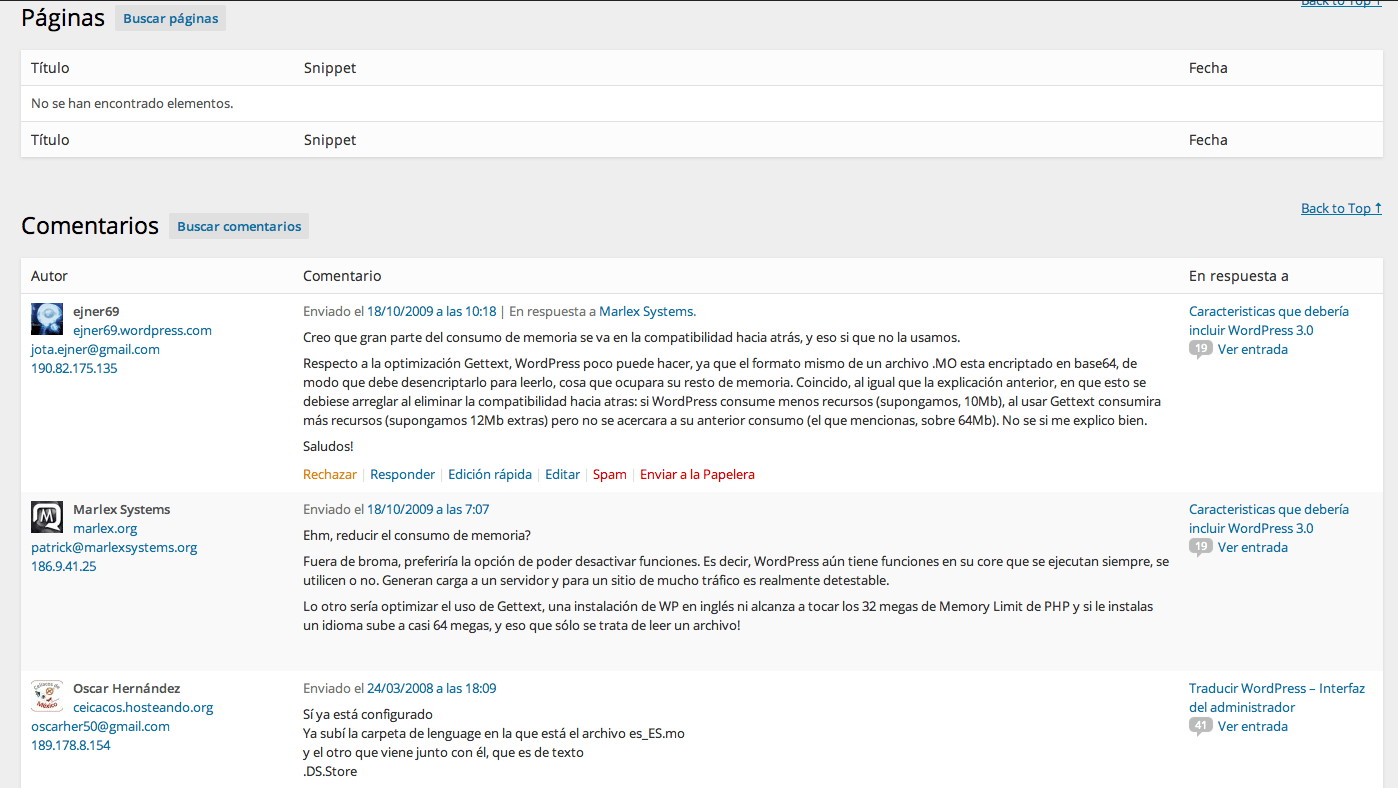Click the 19 comment bubble in ejner69's row
1398x788 pixels.
pyautogui.click(x=1201, y=349)
